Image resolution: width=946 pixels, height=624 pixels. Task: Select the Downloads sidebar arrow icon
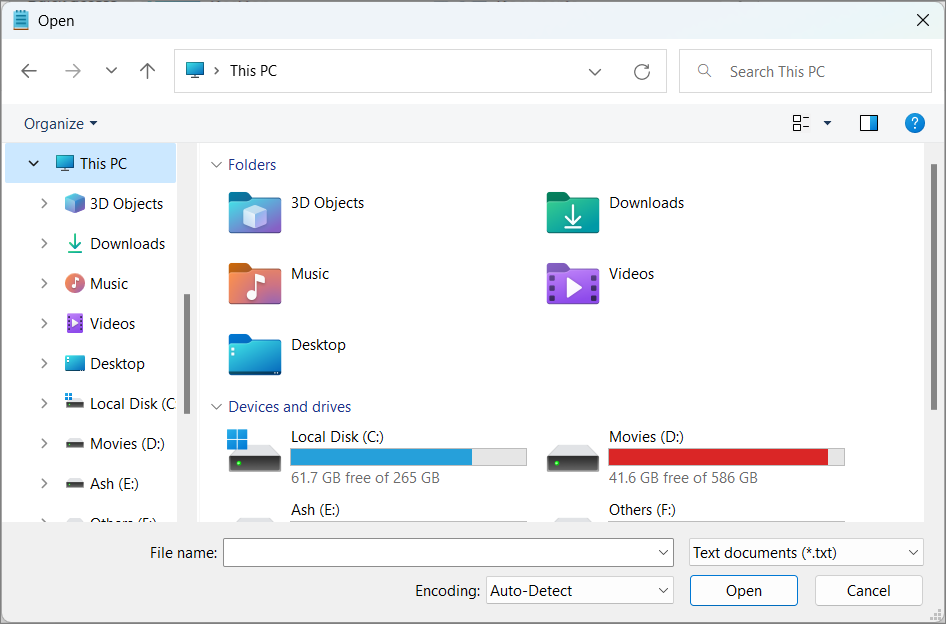coord(75,243)
